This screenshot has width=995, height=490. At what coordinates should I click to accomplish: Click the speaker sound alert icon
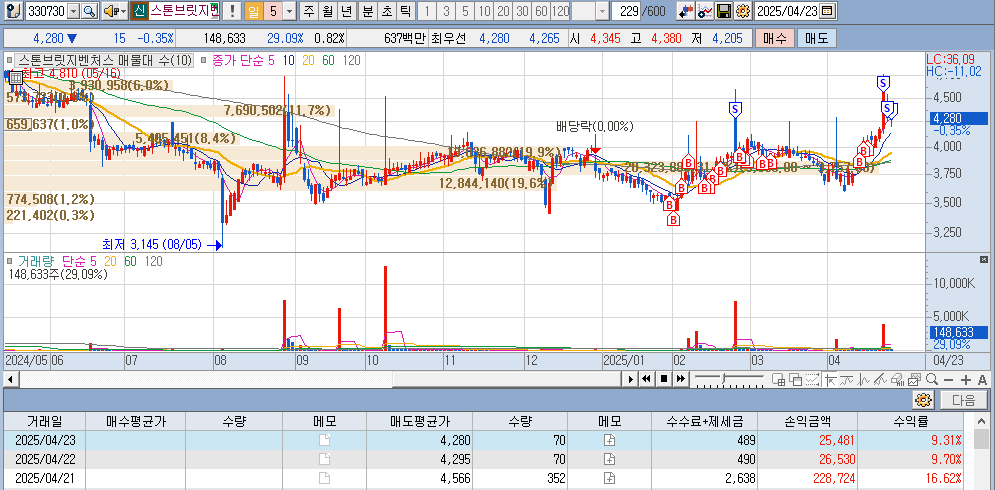click(x=110, y=11)
